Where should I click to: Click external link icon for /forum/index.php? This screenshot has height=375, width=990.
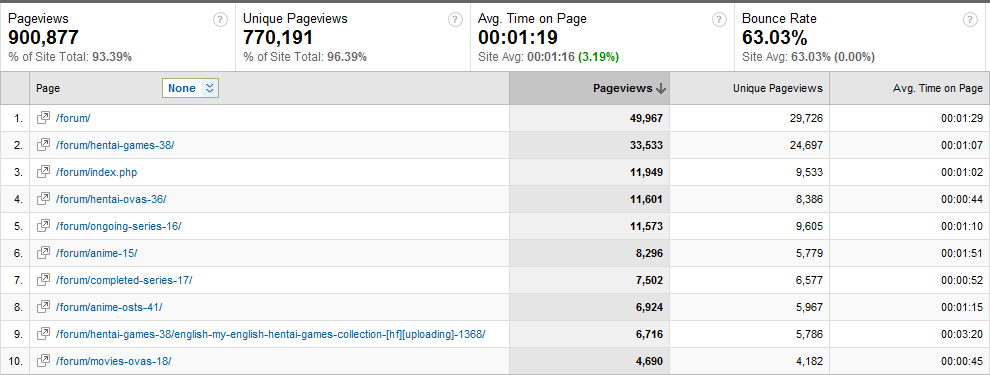43,172
